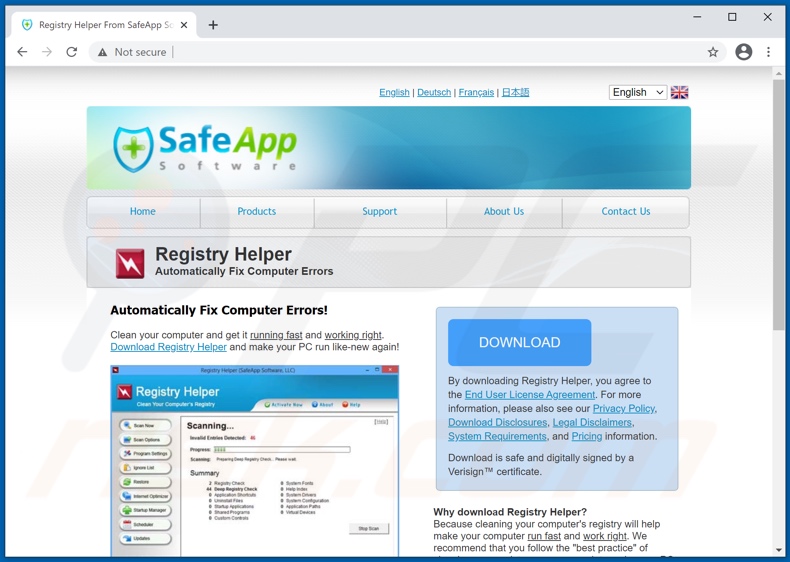The image size is (790, 562).
Task: Open the Home navigation item
Action: coord(143,212)
